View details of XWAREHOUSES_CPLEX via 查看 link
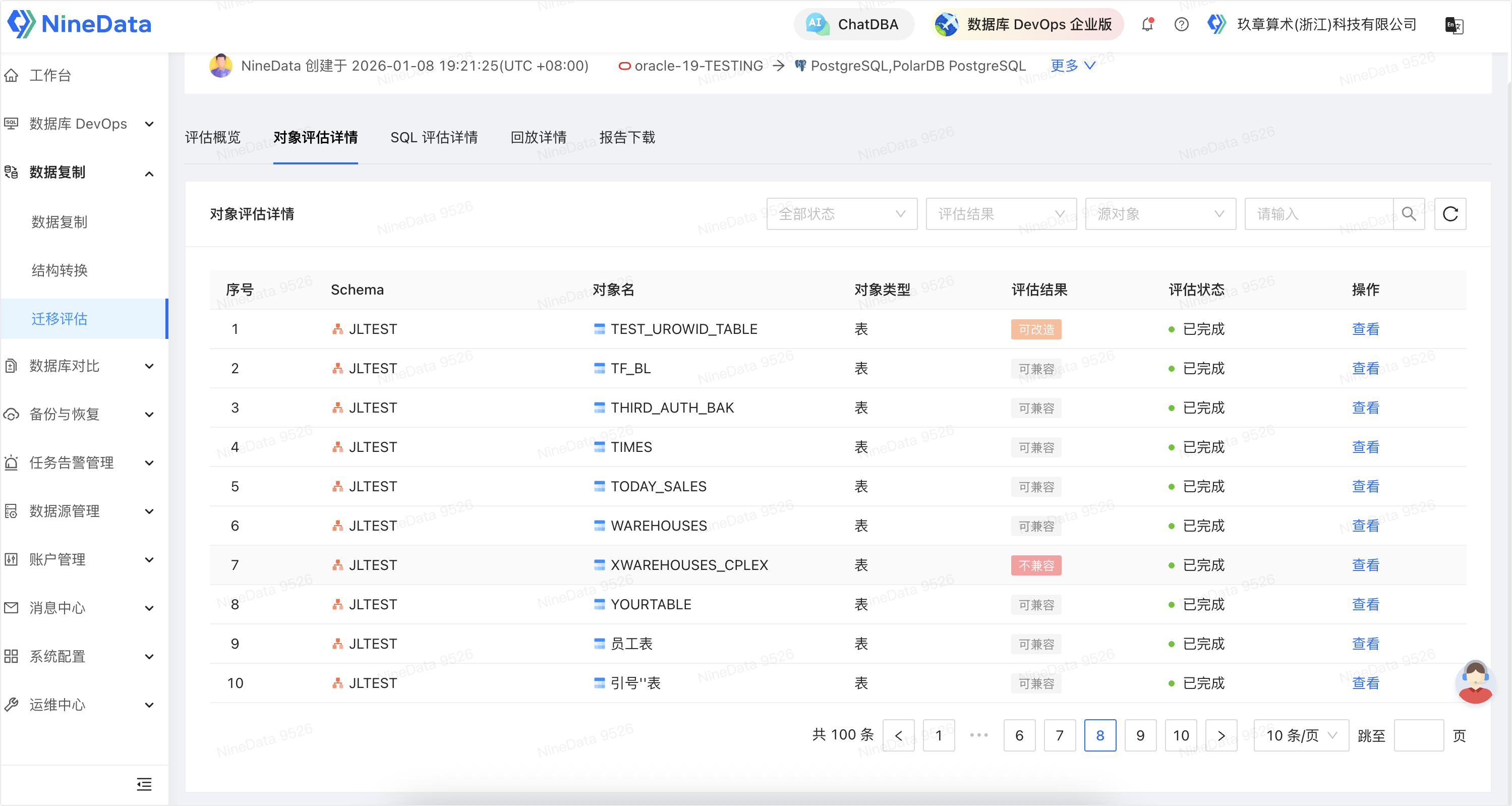Viewport: 1512px width, 806px height. [1365, 565]
